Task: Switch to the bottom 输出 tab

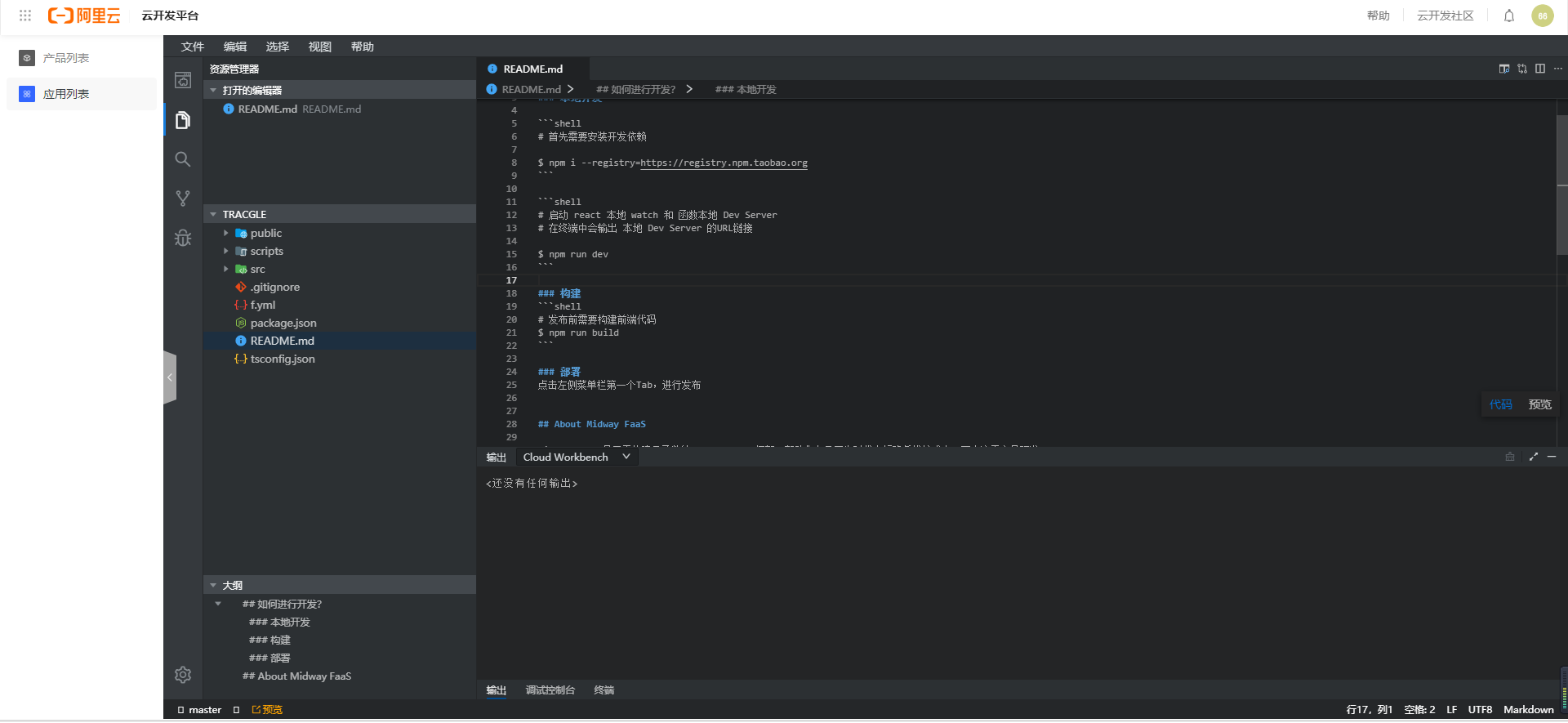Action: click(x=497, y=690)
